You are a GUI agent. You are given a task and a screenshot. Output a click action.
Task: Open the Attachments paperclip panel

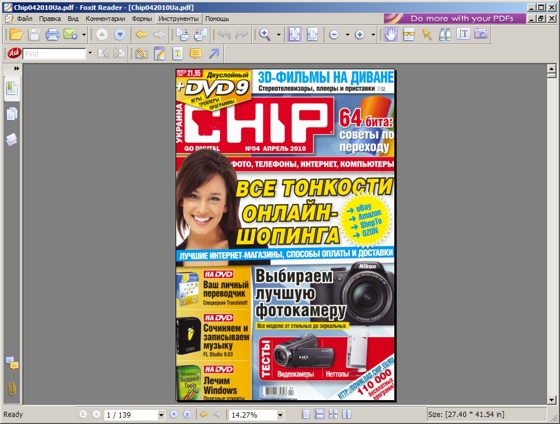[x=12, y=389]
